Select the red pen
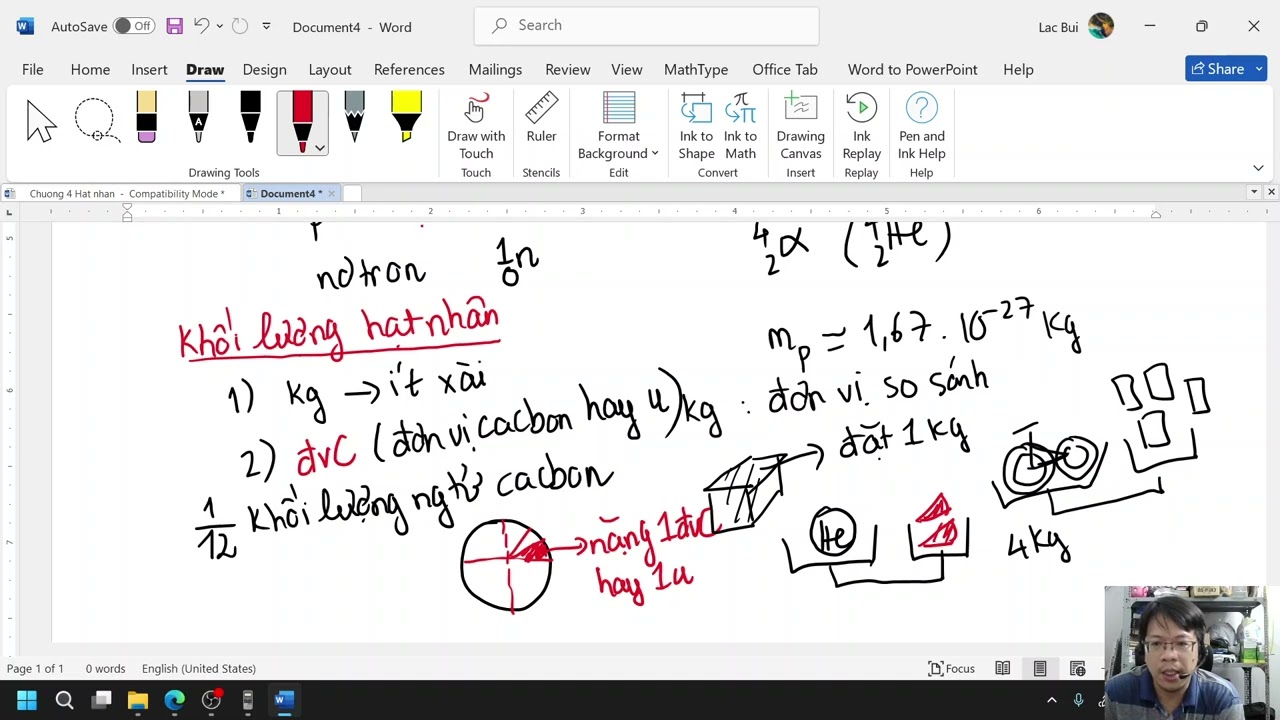 (302, 120)
